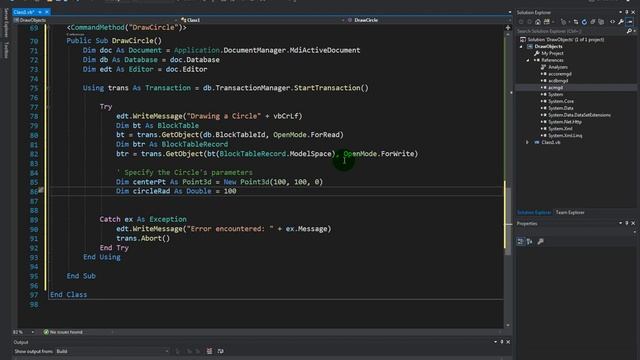The height and width of the screenshot is (360, 640).
Task: Open Properties panel window position dropdown
Action: coord(620,223)
